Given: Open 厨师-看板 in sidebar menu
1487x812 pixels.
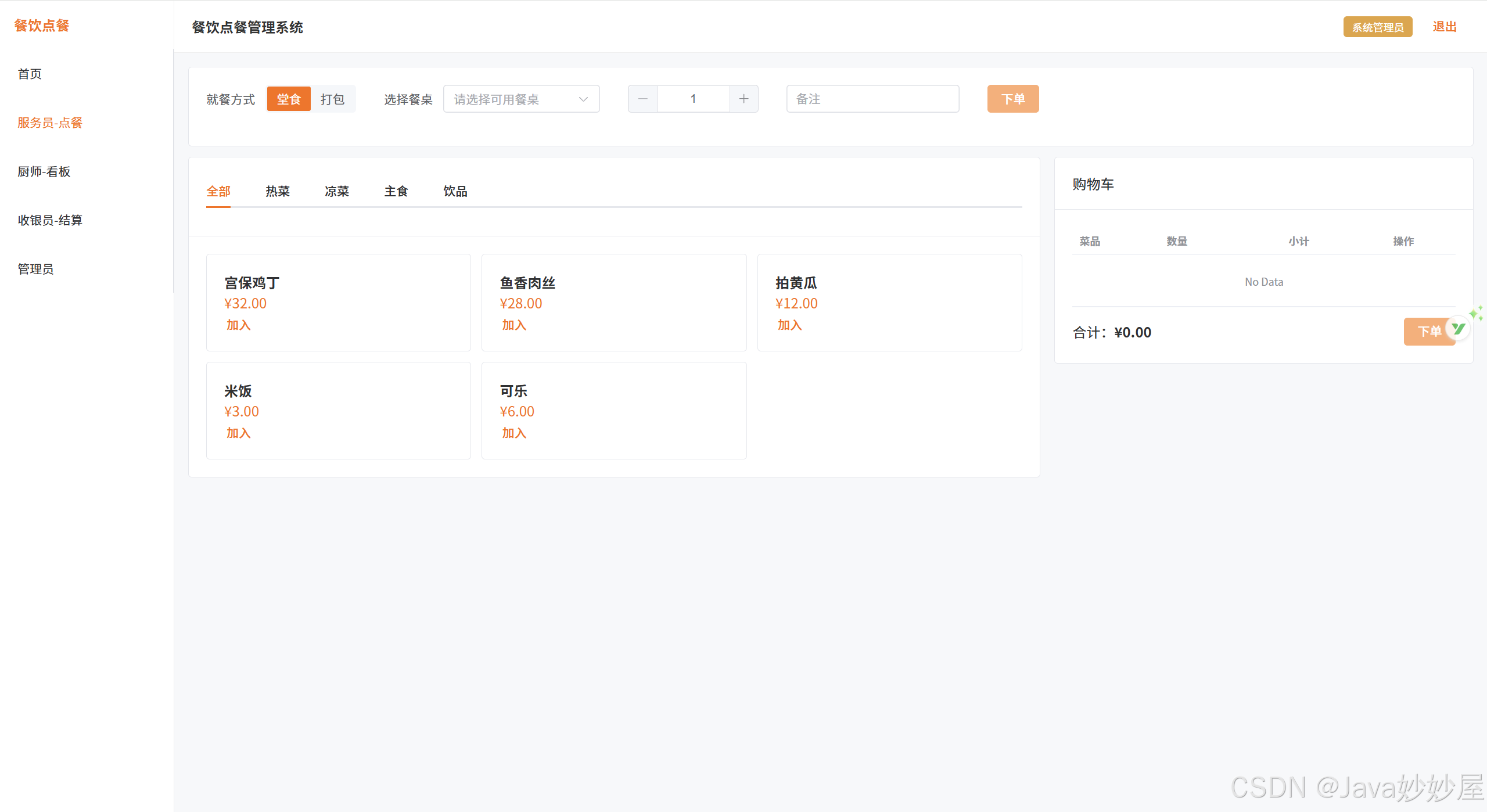Looking at the screenshot, I should pos(44,171).
